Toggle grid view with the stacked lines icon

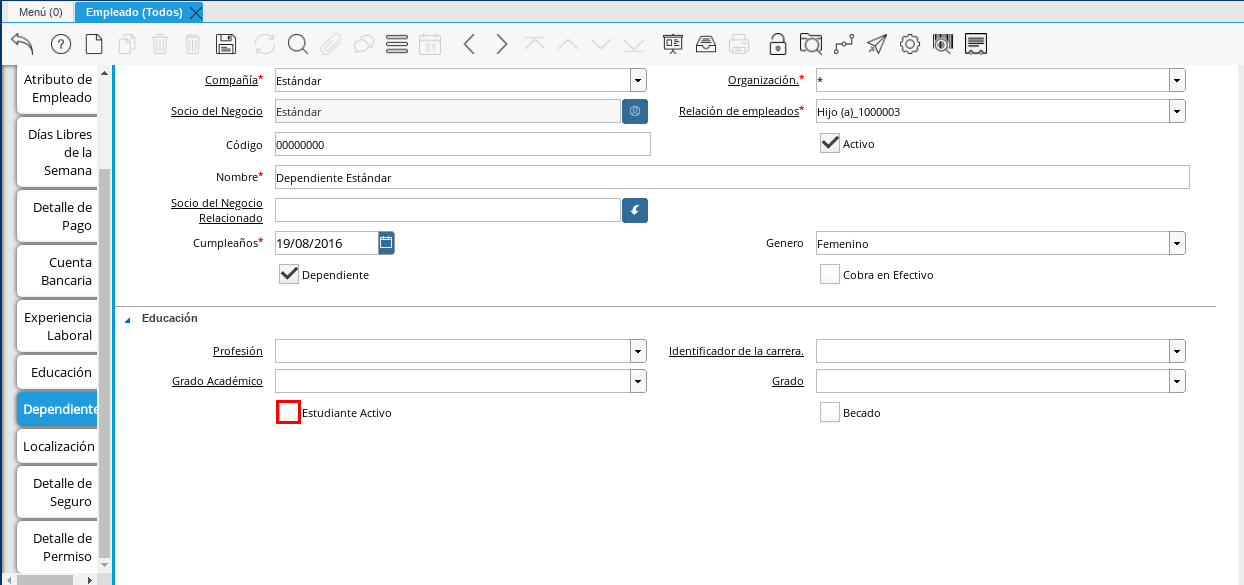tap(396, 44)
